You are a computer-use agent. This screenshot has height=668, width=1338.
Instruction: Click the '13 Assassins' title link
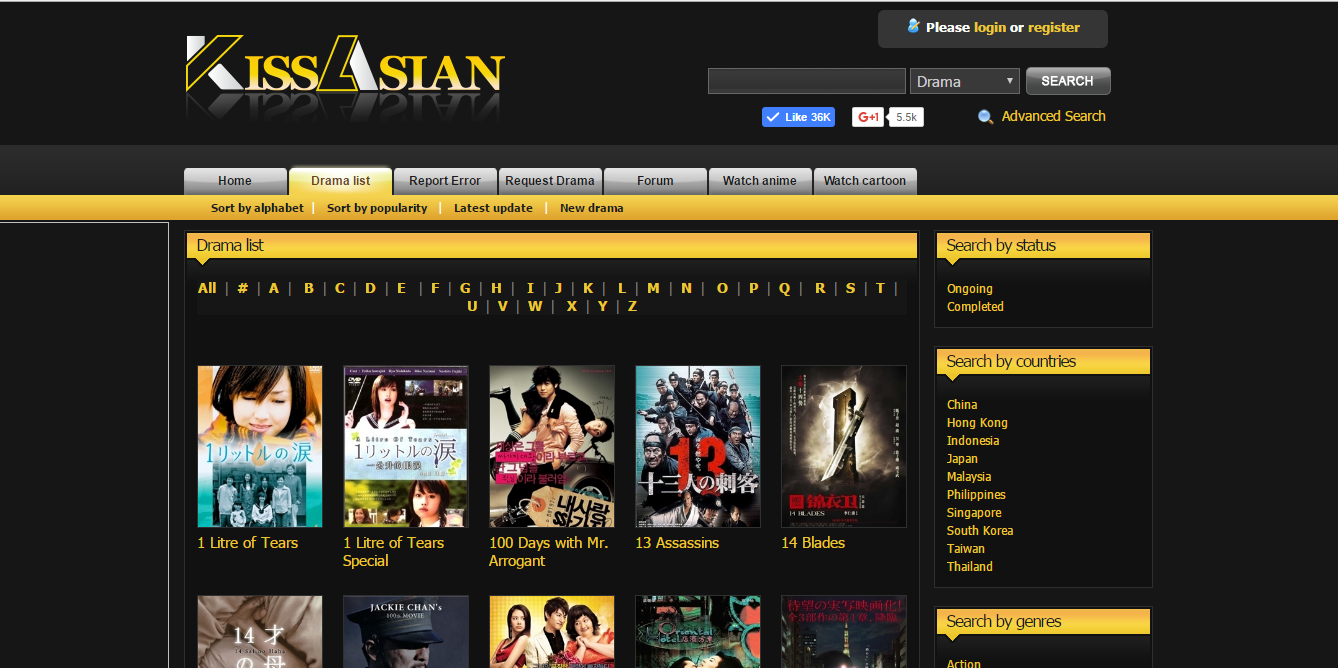[677, 543]
